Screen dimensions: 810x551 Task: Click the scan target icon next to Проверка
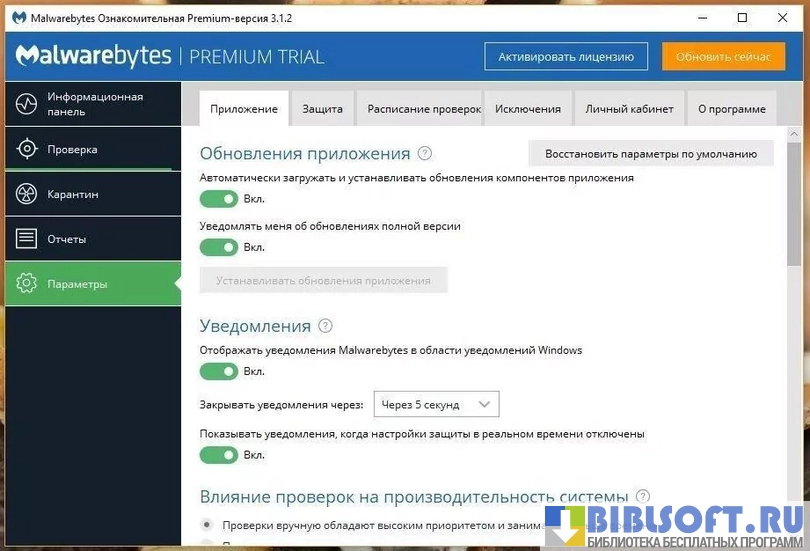pyautogui.click(x=27, y=149)
